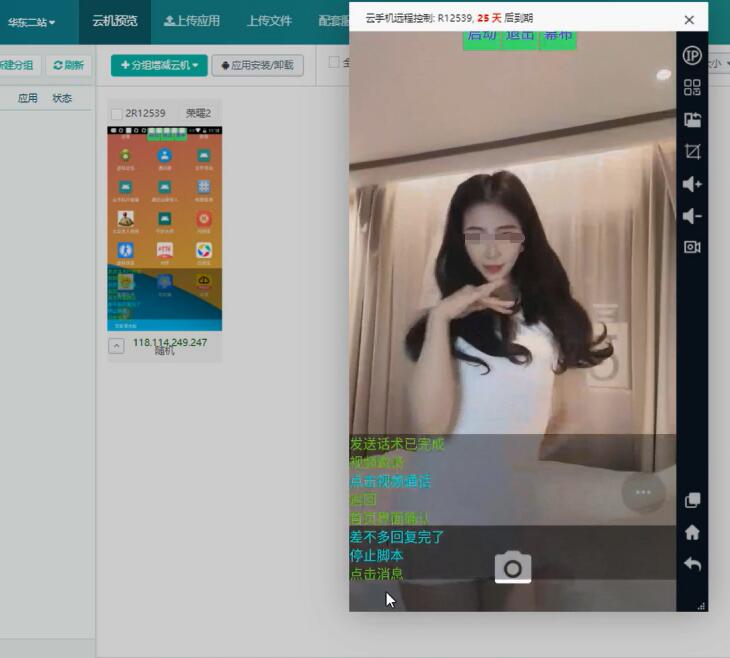Click log line 点击视频通话
Image resolution: width=730 pixels, height=658 pixels.
[x=390, y=481]
